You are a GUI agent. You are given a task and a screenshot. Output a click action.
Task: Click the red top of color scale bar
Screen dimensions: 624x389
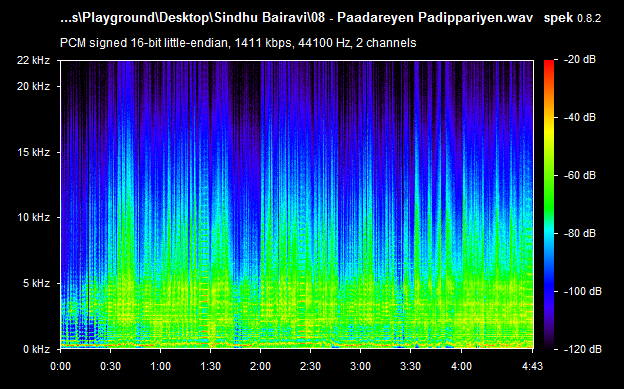pos(549,63)
